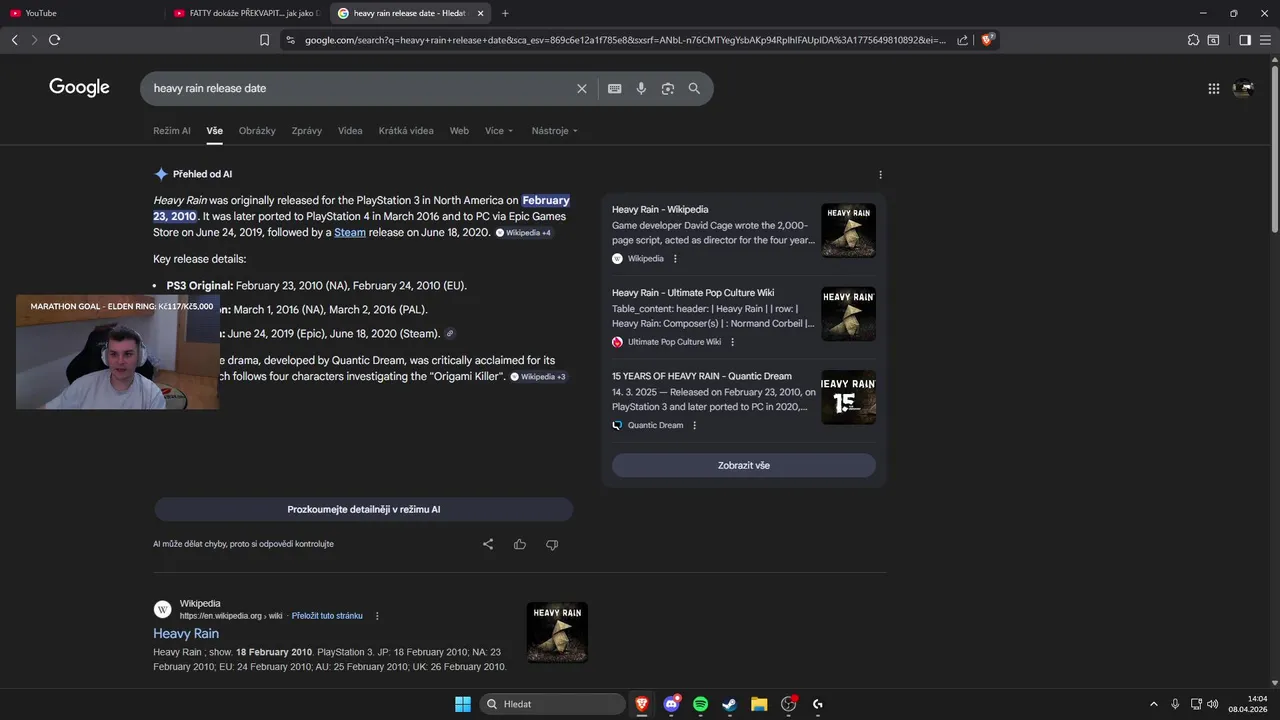
Task: Expand the Nástroje tools dropdown
Action: pos(554,131)
